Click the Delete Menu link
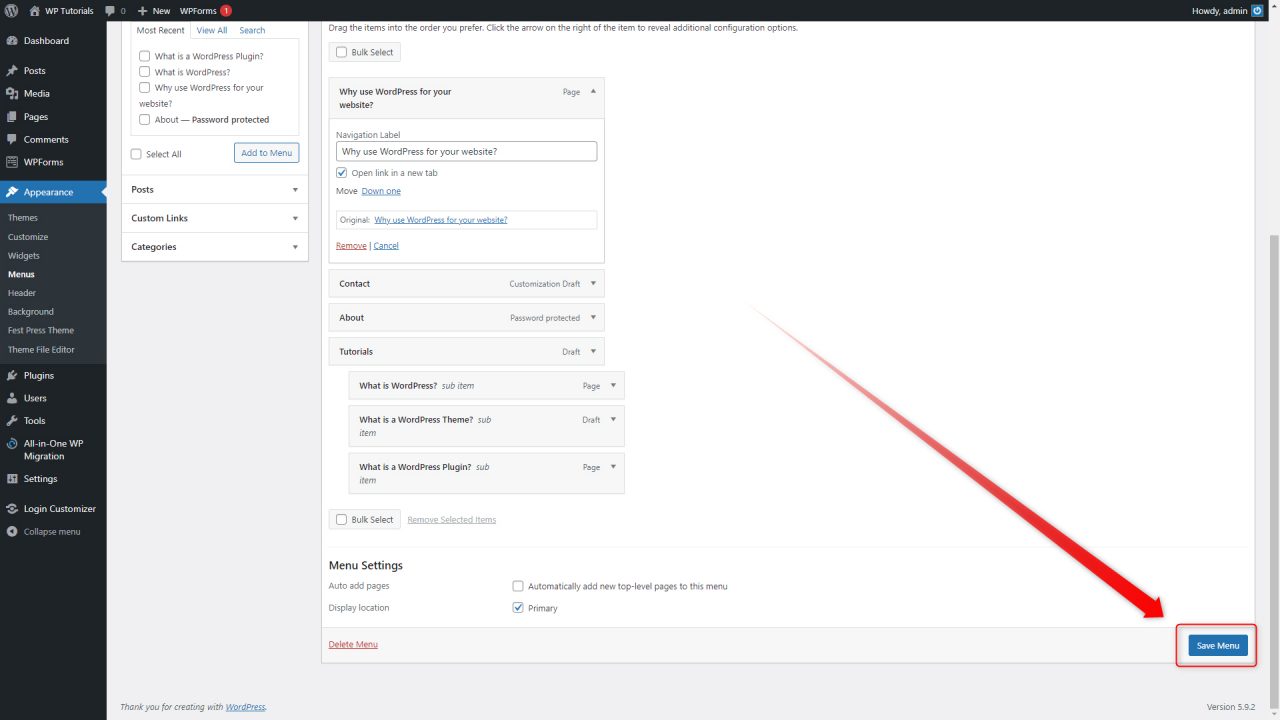This screenshot has height=720, width=1280. click(352, 644)
